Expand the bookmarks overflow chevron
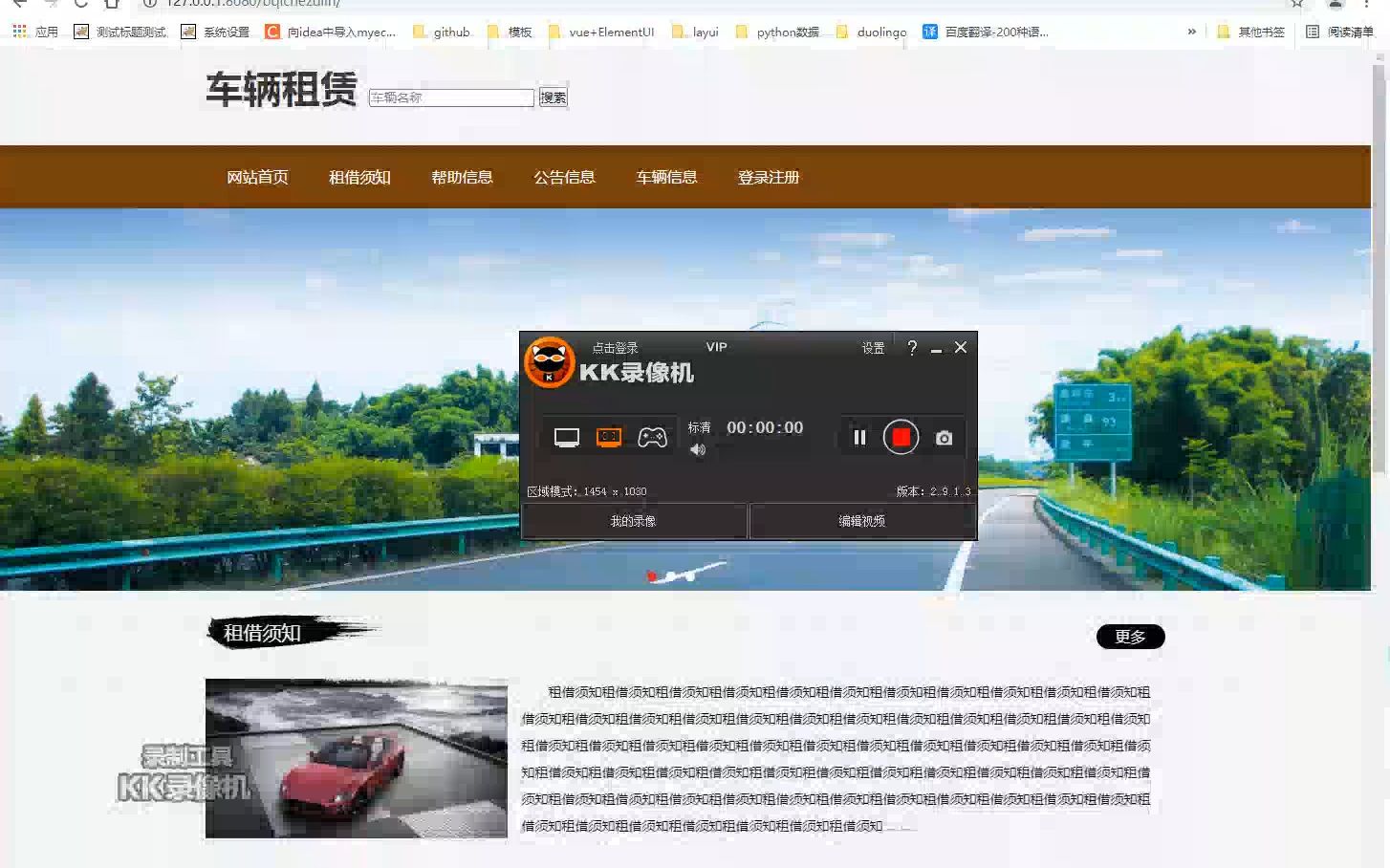This screenshot has height=868, width=1390. 1191,32
